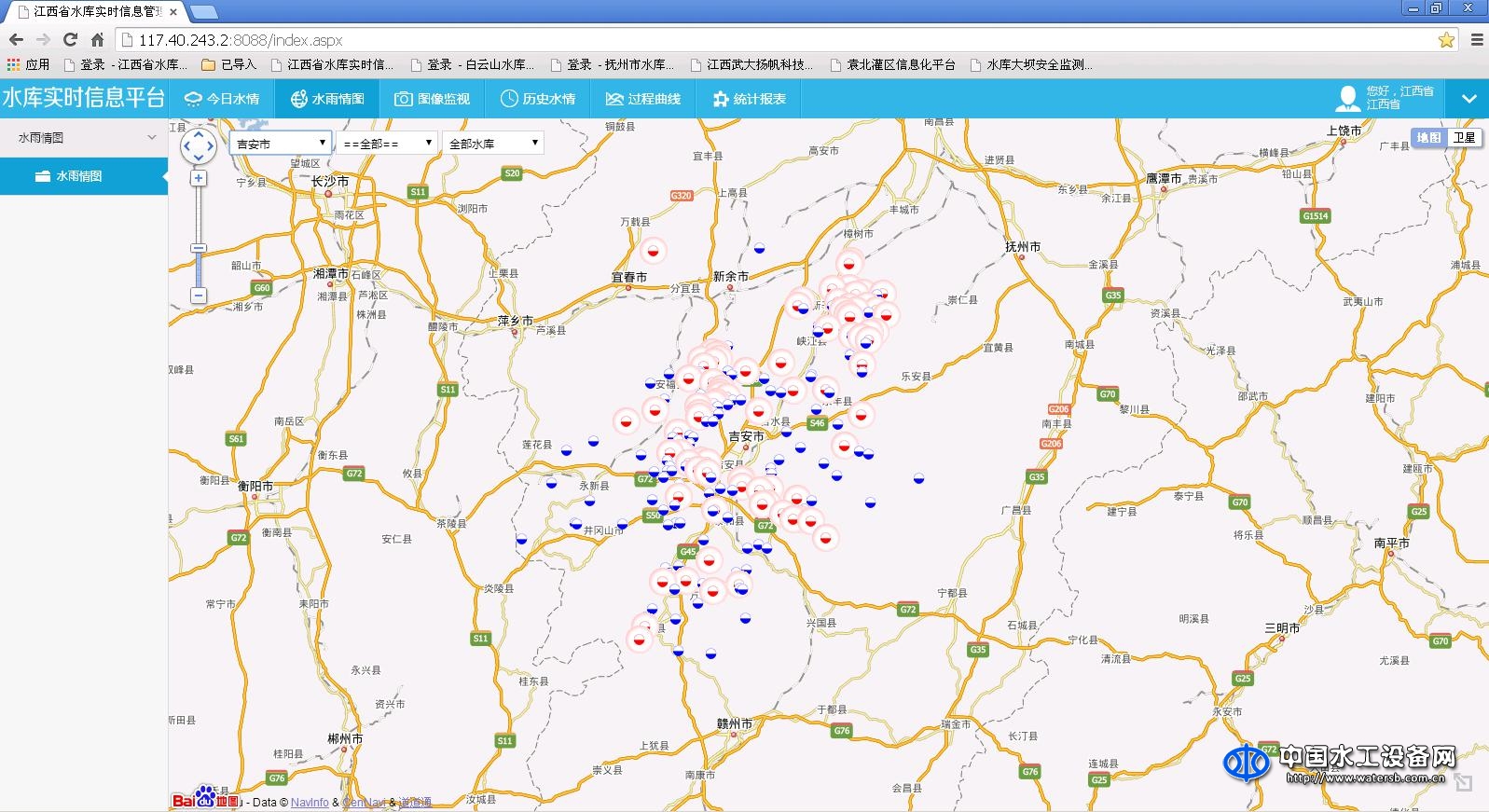Viewport: 1489px width, 812px height.
Task: Click the map zoom out minus button
Action: [x=199, y=296]
